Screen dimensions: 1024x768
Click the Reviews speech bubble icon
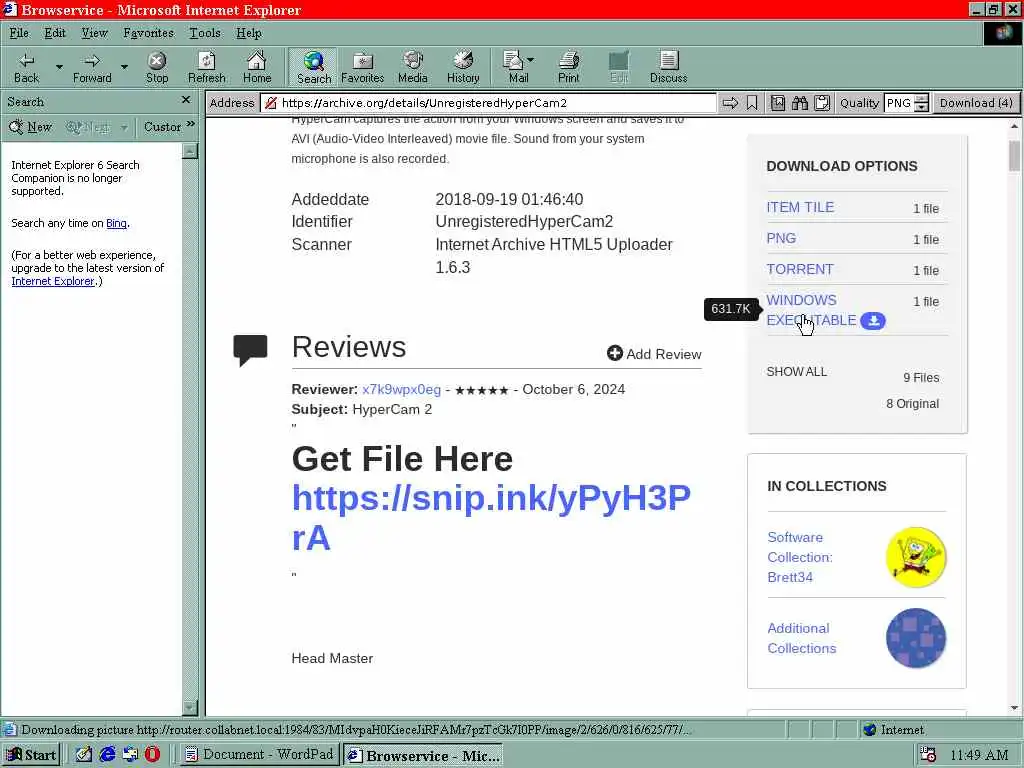[x=250, y=349]
